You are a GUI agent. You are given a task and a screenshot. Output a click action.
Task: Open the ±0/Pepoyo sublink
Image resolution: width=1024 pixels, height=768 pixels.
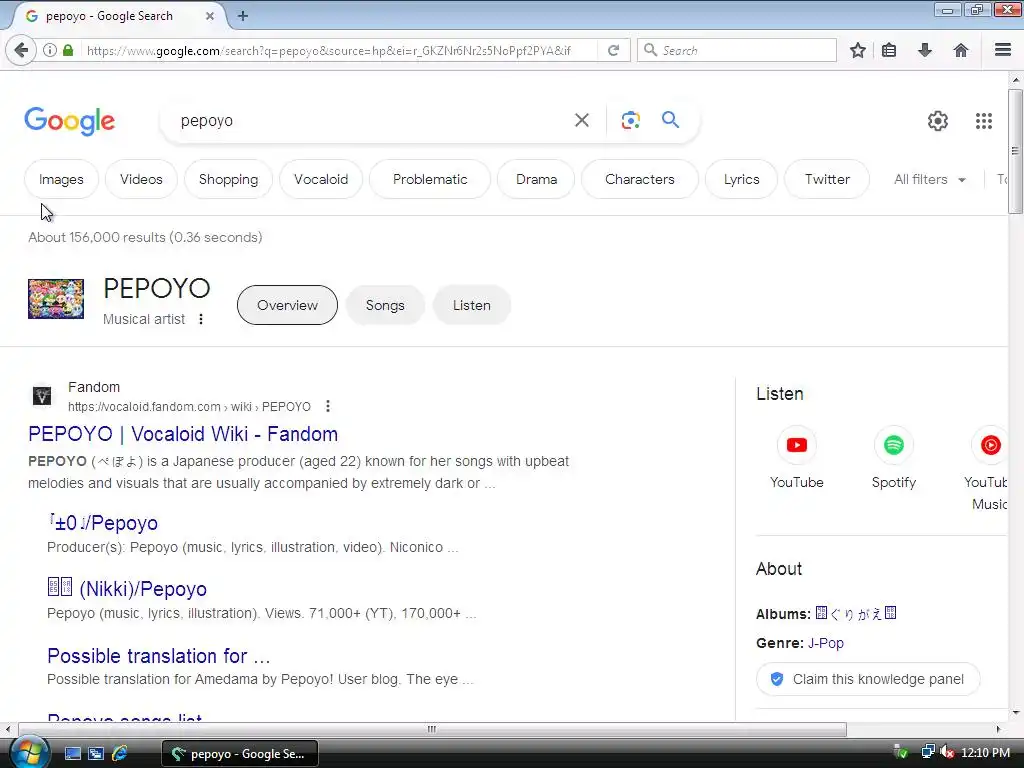pyautogui.click(x=103, y=523)
